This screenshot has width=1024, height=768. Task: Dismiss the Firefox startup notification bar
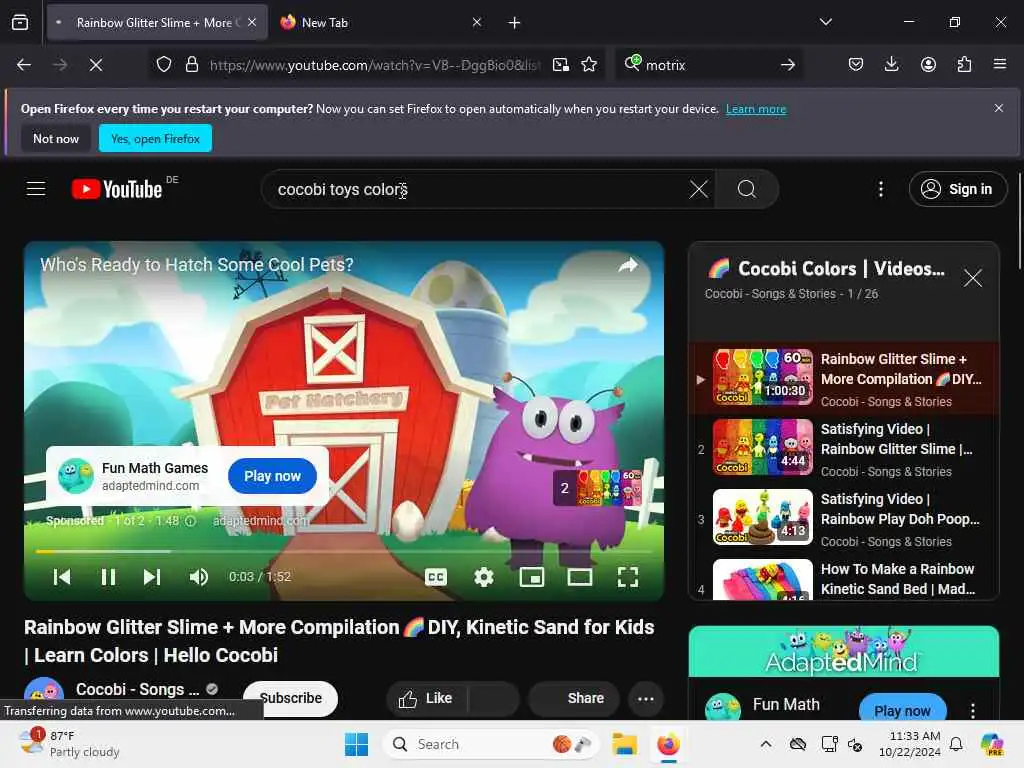coord(998,108)
